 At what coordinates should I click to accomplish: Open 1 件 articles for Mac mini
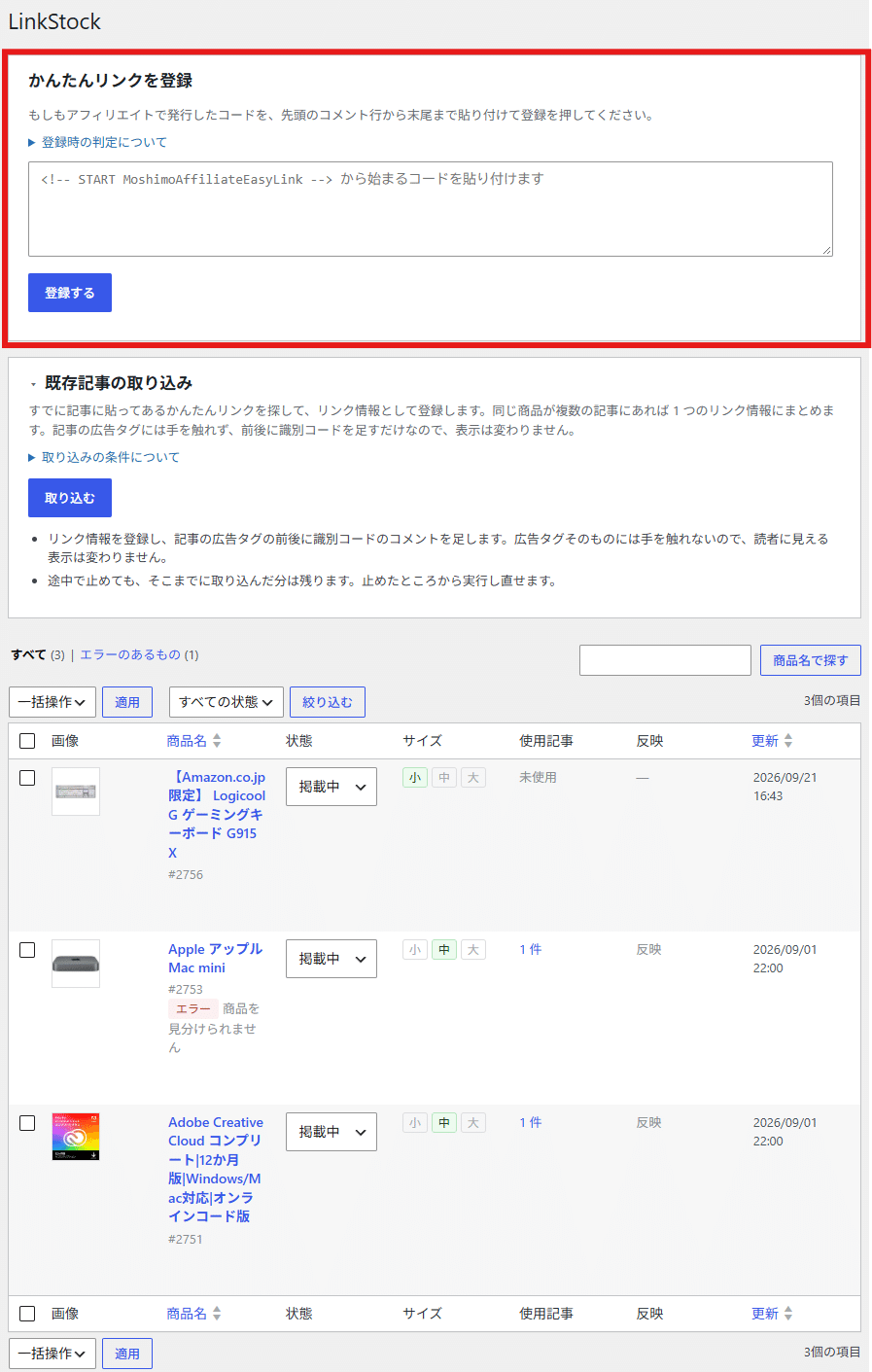(531, 949)
